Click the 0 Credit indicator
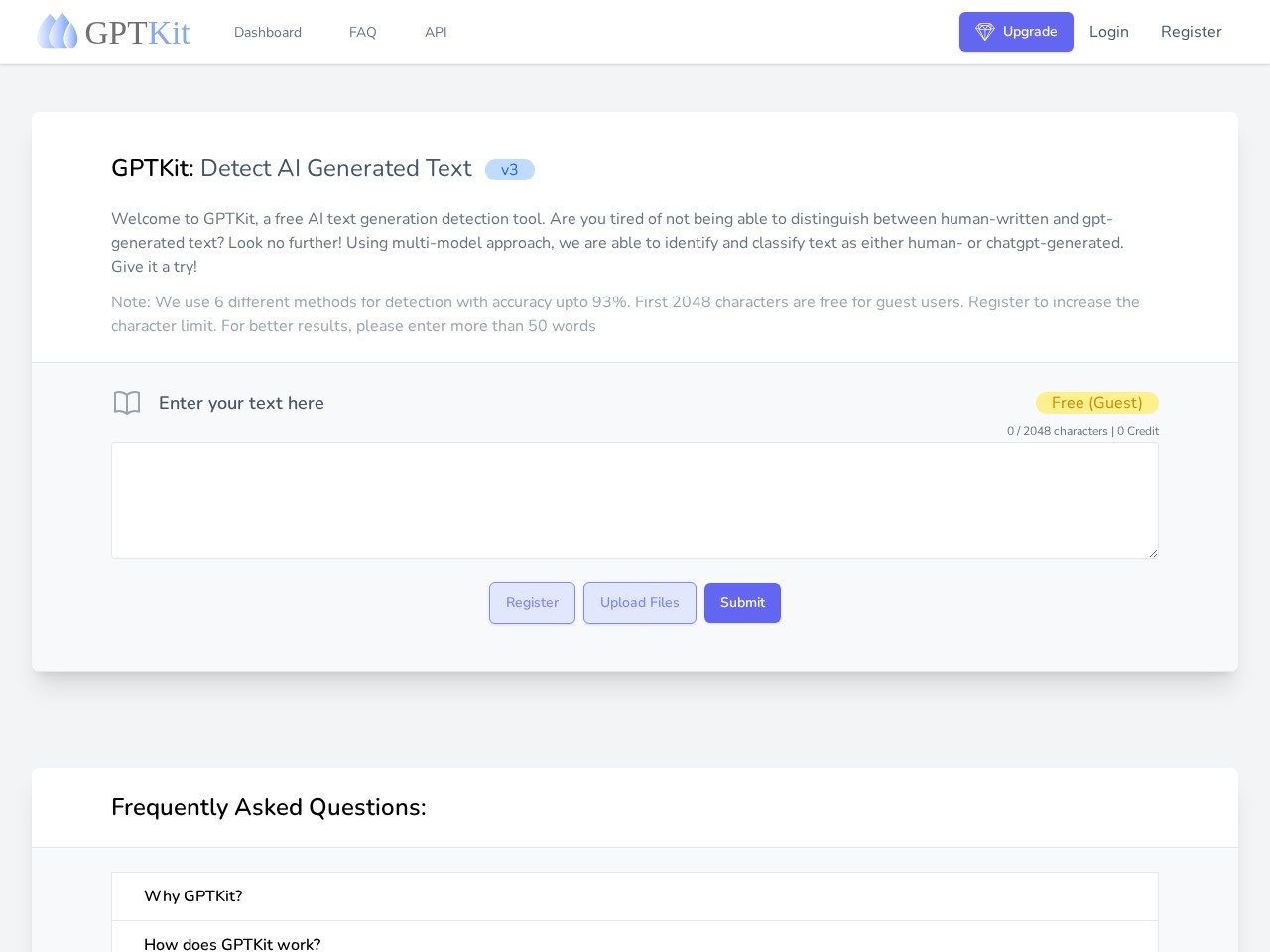 [x=1137, y=431]
